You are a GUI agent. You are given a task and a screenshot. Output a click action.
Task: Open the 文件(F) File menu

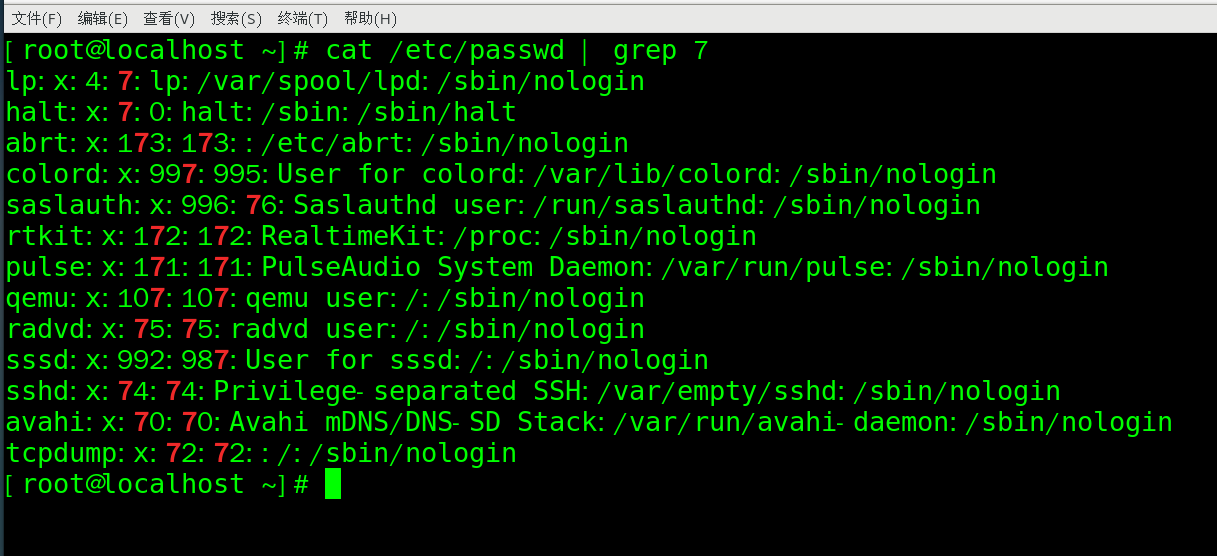point(36,18)
